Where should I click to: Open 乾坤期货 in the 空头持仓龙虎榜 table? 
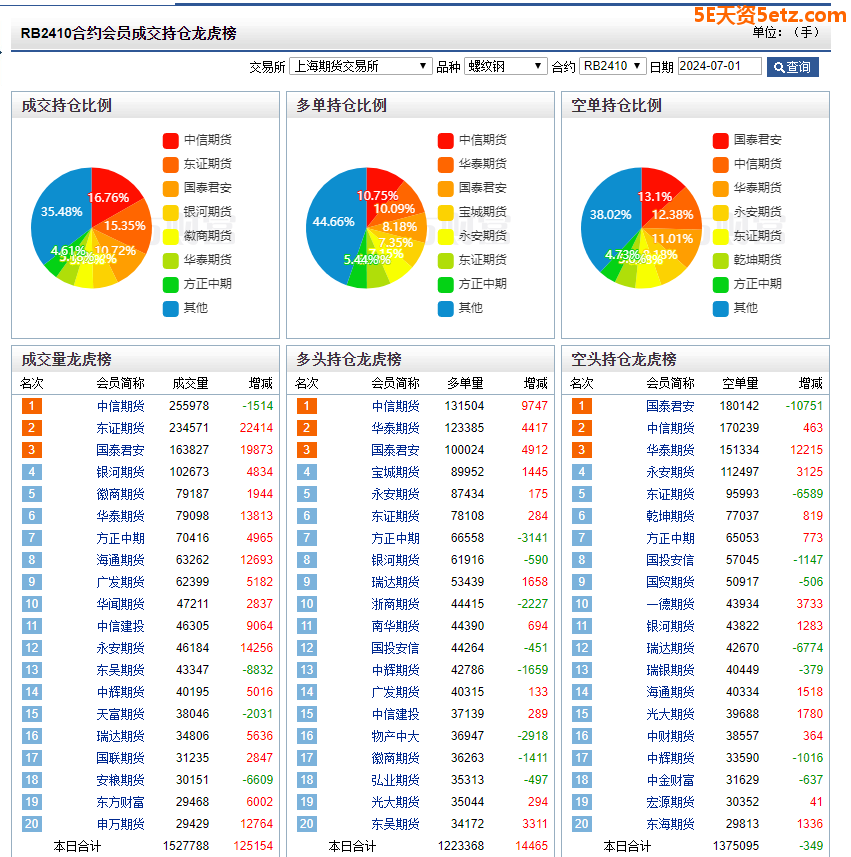(x=671, y=516)
